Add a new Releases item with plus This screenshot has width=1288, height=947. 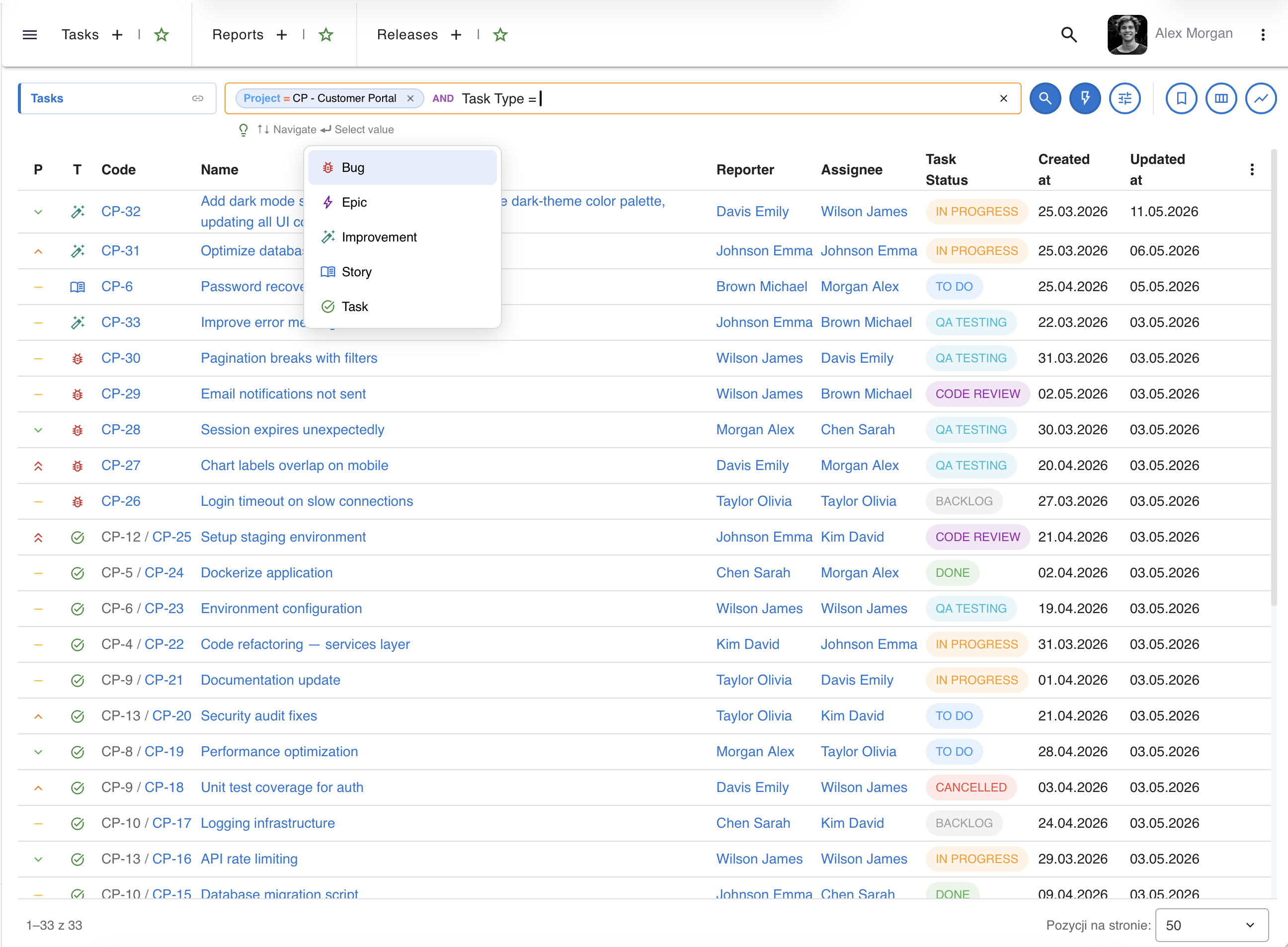456,35
